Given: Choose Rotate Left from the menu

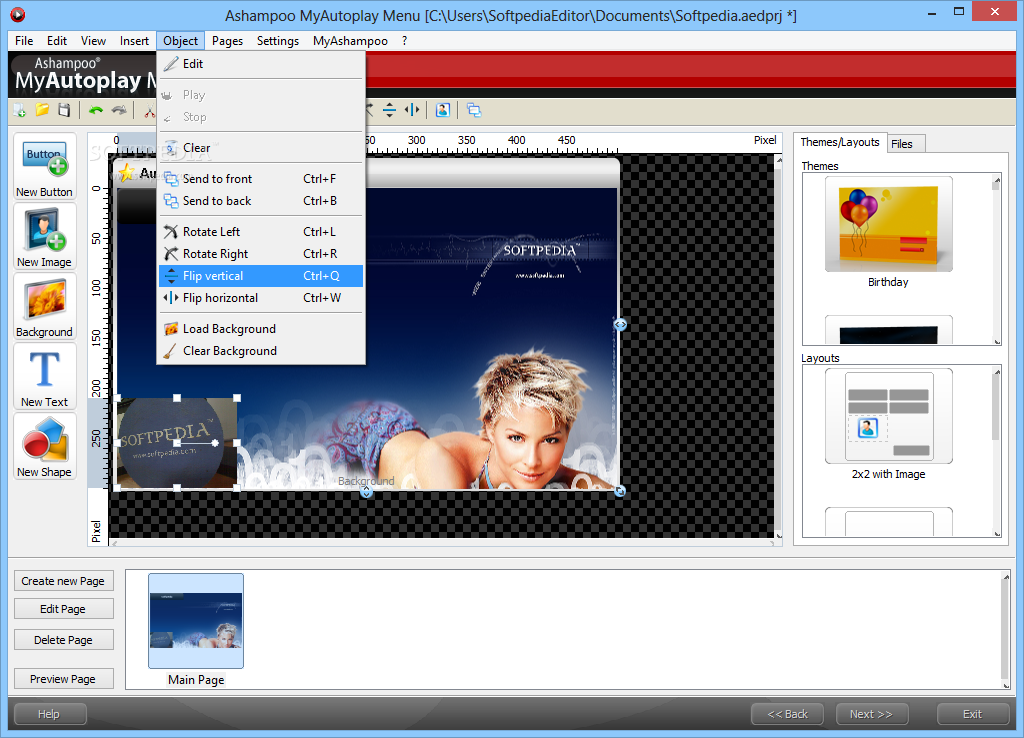Looking at the screenshot, I should coord(261,232).
